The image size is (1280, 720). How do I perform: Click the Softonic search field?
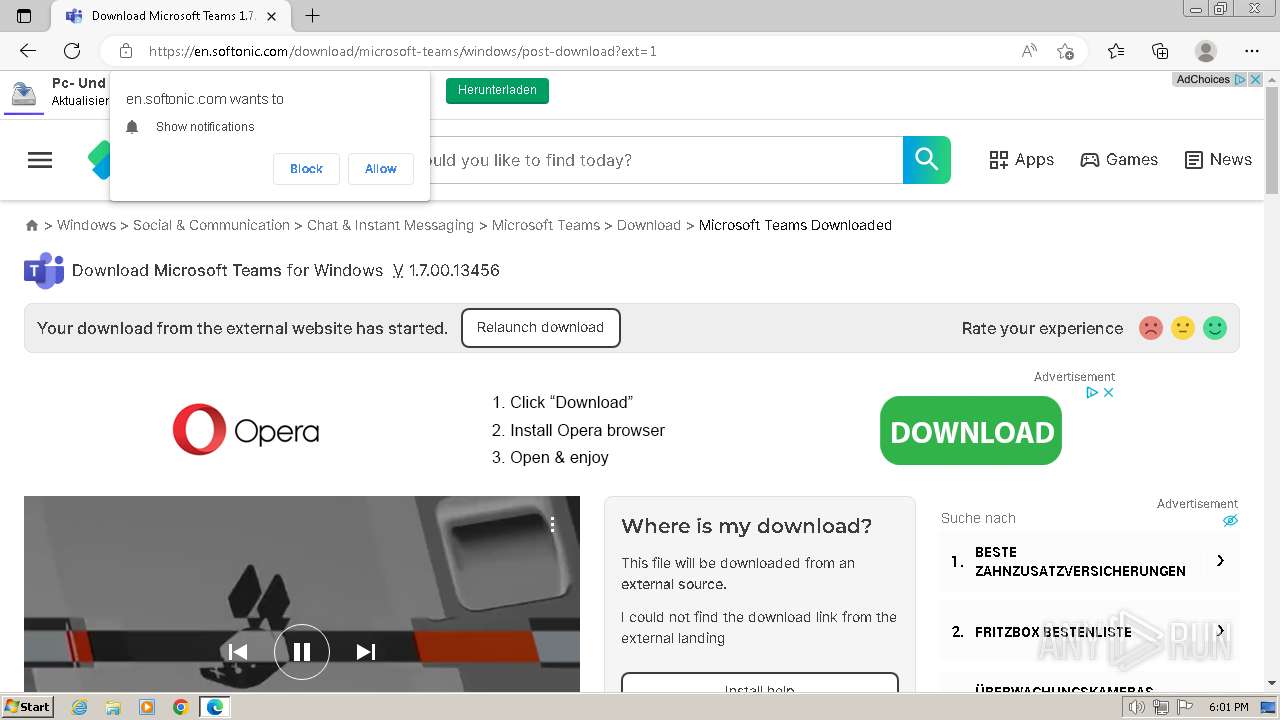(x=665, y=160)
